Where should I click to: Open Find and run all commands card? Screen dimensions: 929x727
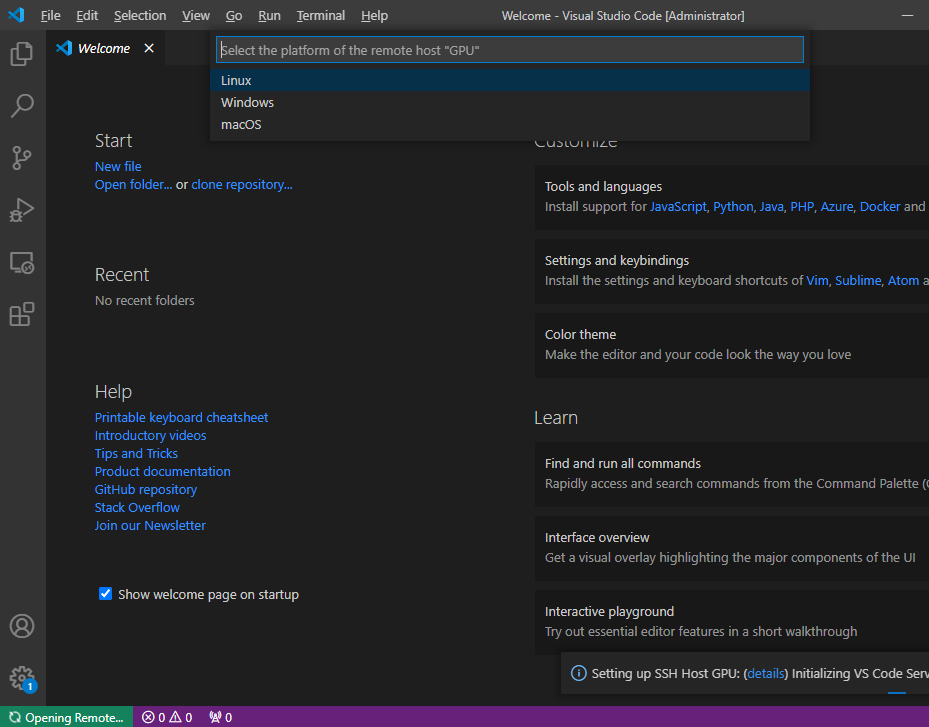(732, 474)
